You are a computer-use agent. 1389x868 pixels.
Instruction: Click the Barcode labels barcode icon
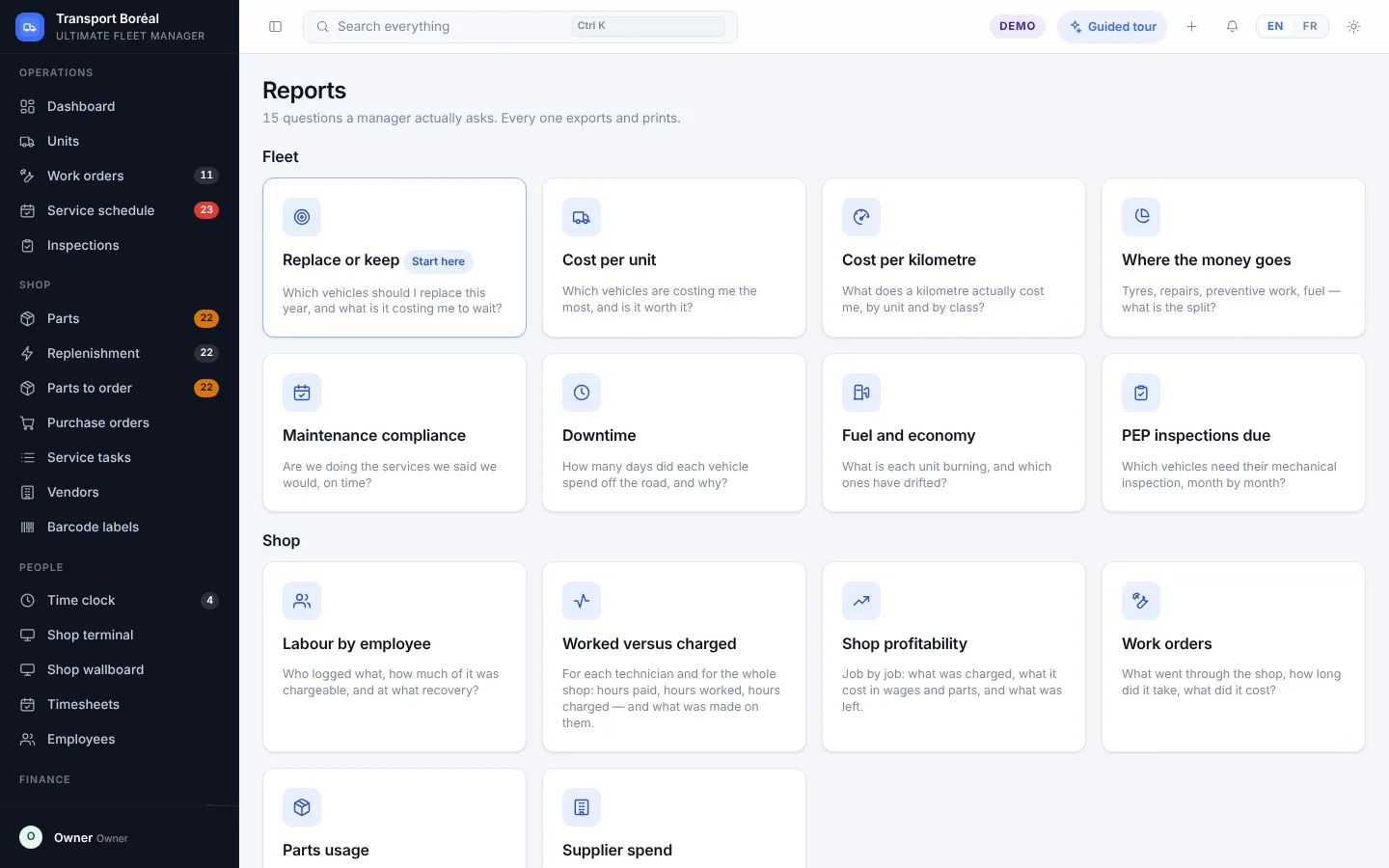coord(28,527)
